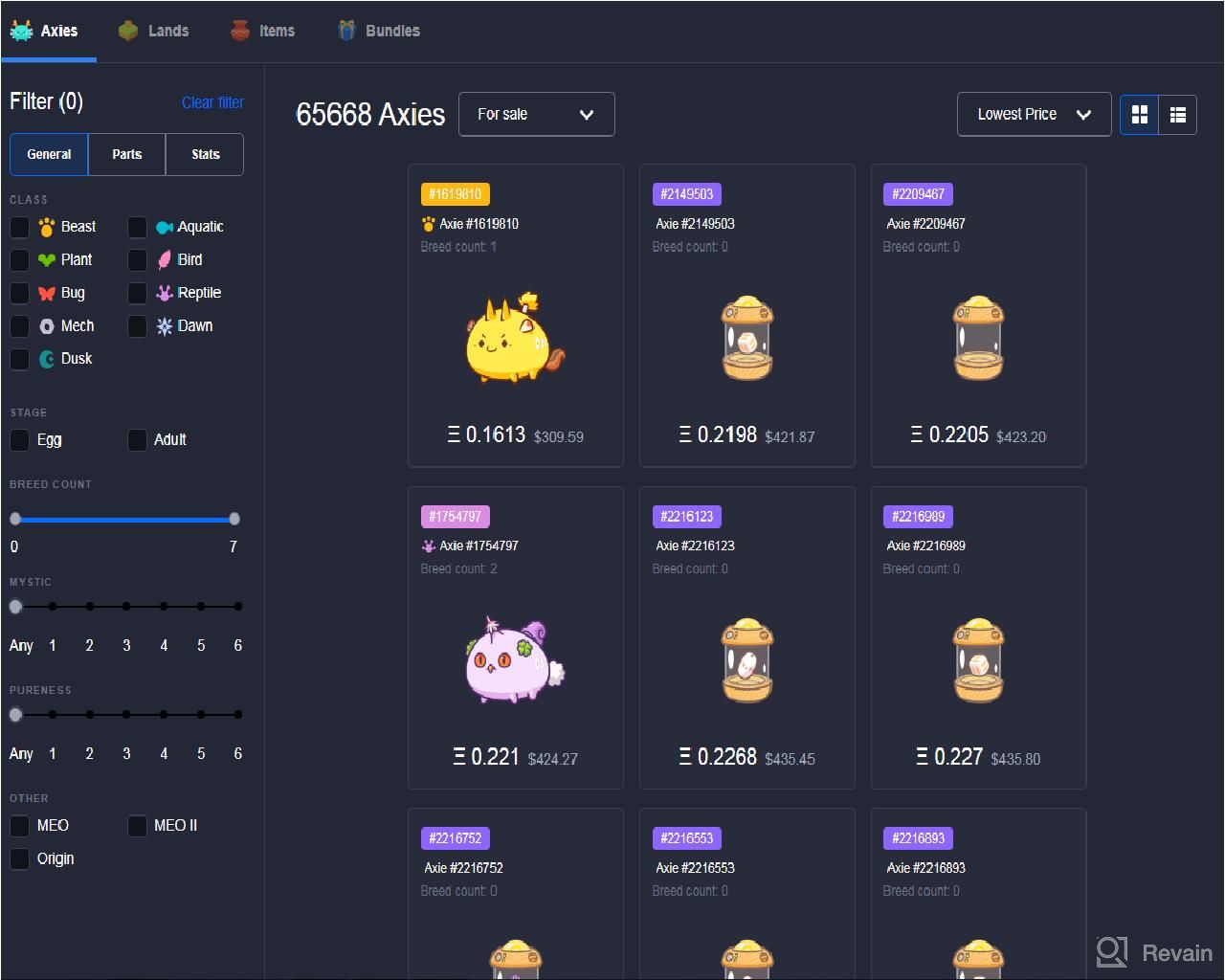Select the General filter tab
The image size is (1225, 980).
pyautogui.click(x=49, y=154)
